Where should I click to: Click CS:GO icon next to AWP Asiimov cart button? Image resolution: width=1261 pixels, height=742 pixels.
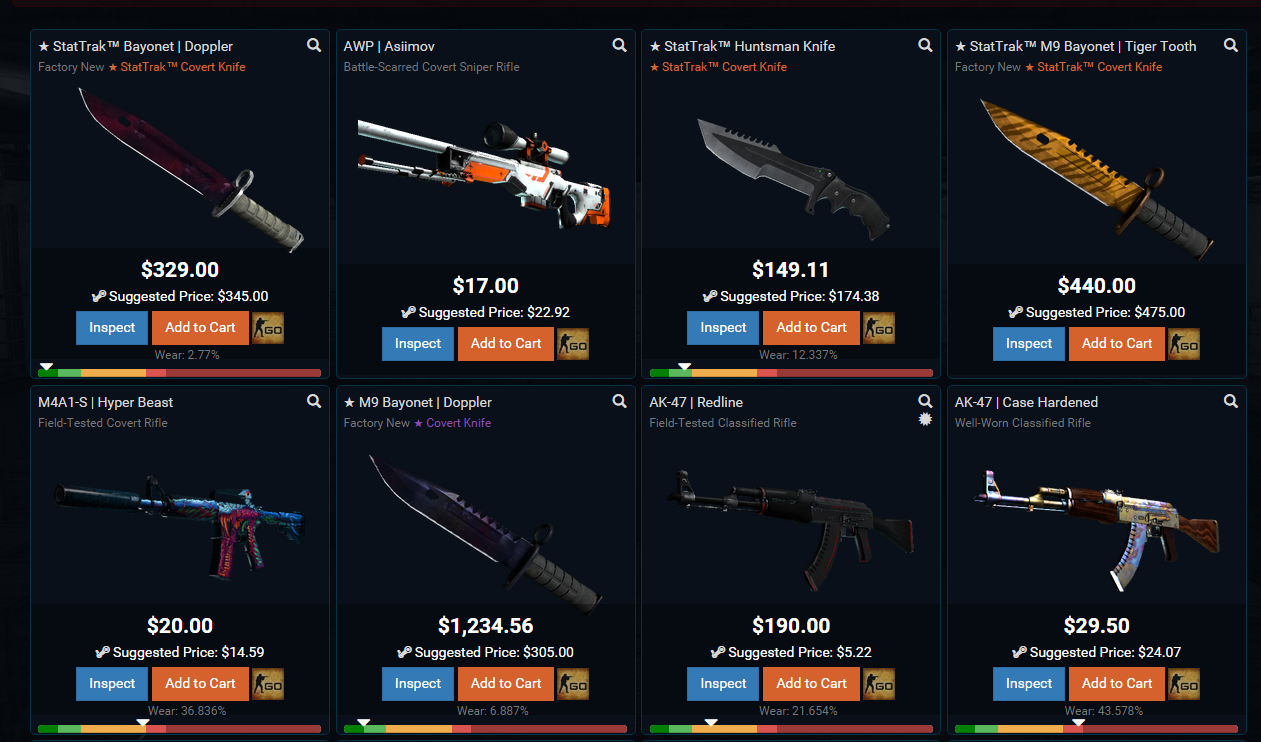(x=573, y=344)
